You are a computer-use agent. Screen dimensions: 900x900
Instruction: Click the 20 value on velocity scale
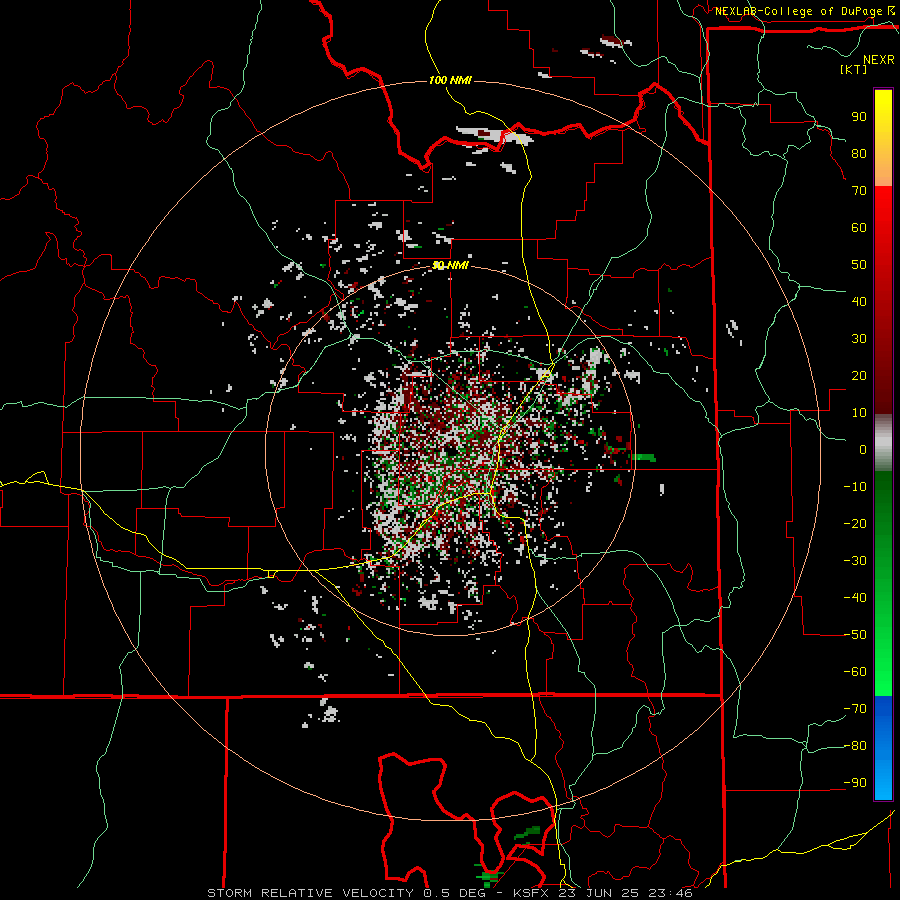pyautogui.click(x=859, y=376)
